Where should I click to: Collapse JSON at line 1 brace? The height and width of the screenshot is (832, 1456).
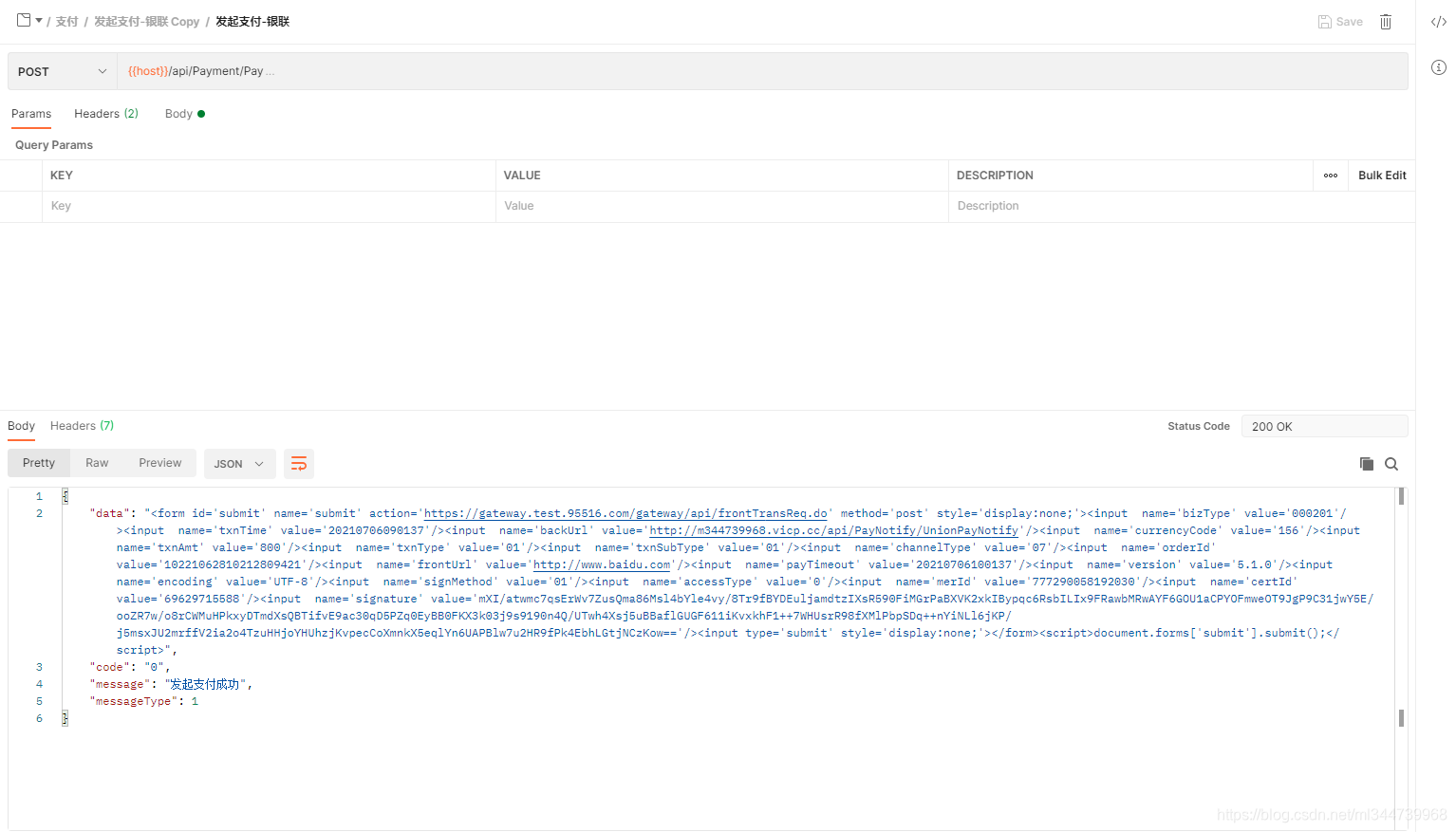coord(65,496)
